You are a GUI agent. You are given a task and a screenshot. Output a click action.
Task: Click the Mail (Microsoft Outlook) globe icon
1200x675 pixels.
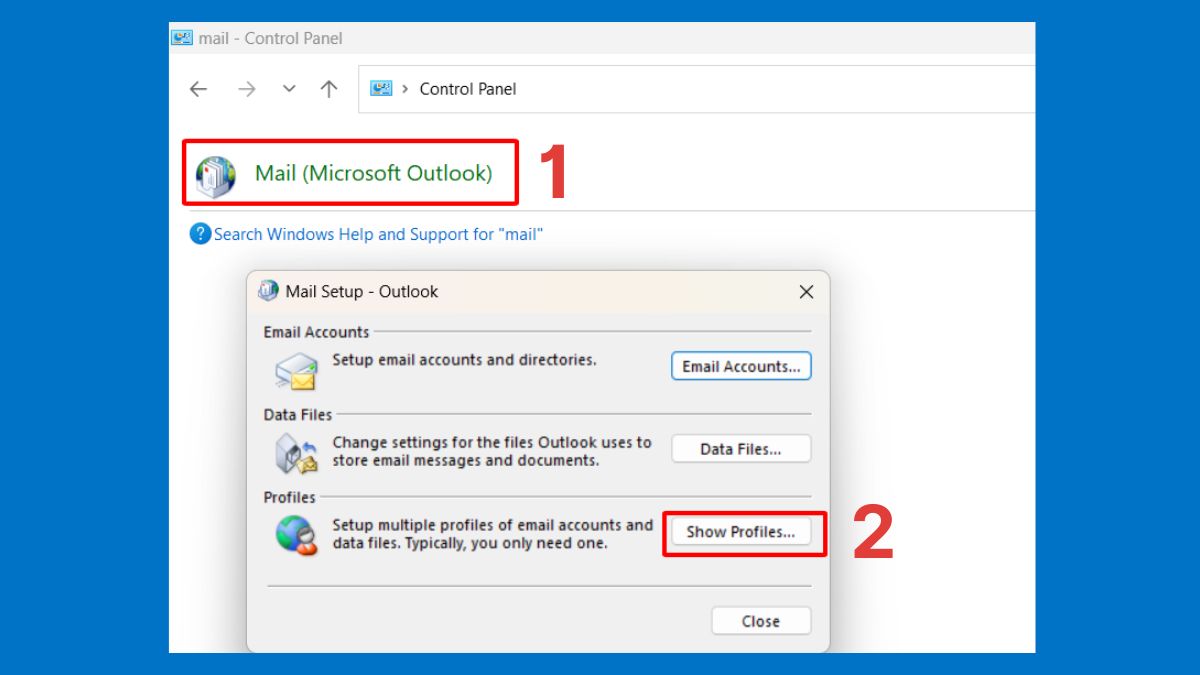[x=216, y=176]
